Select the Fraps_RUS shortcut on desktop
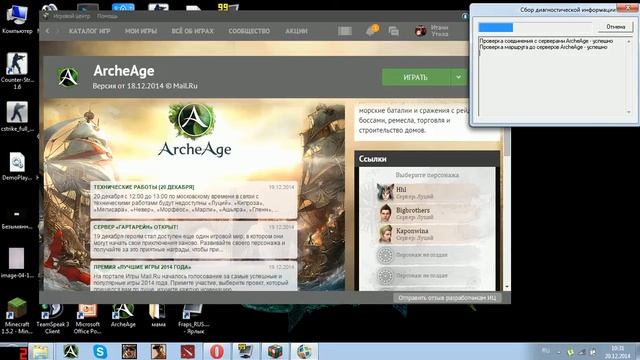Screen dimensions: 640x360 click(193, 318)
